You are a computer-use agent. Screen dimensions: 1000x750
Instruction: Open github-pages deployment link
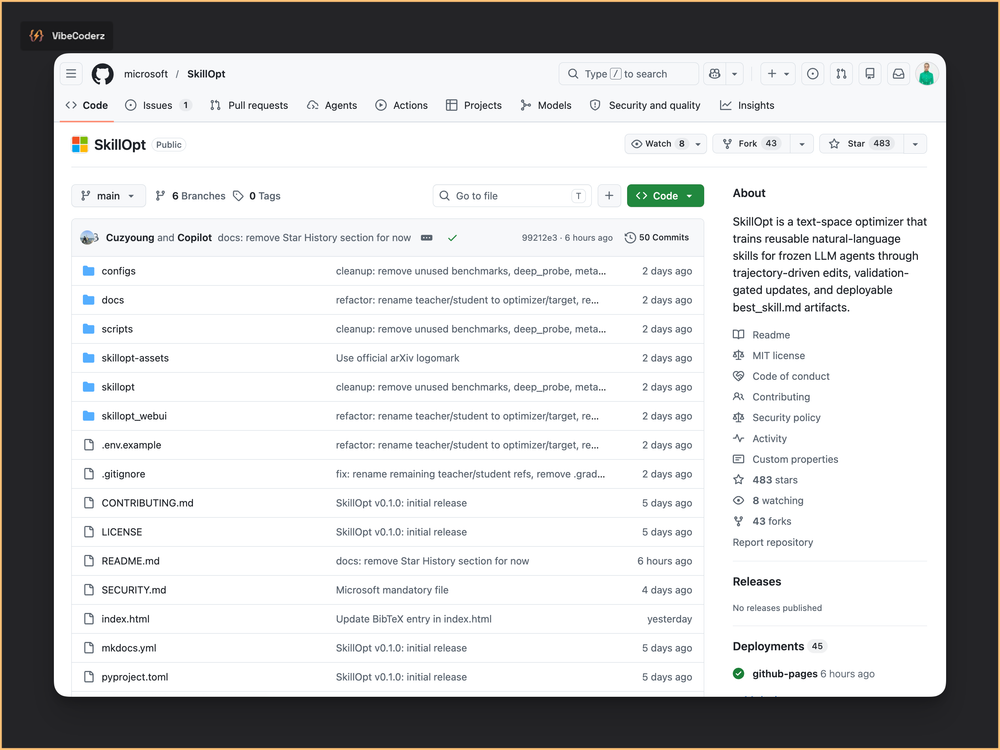(x=785, y=674)
